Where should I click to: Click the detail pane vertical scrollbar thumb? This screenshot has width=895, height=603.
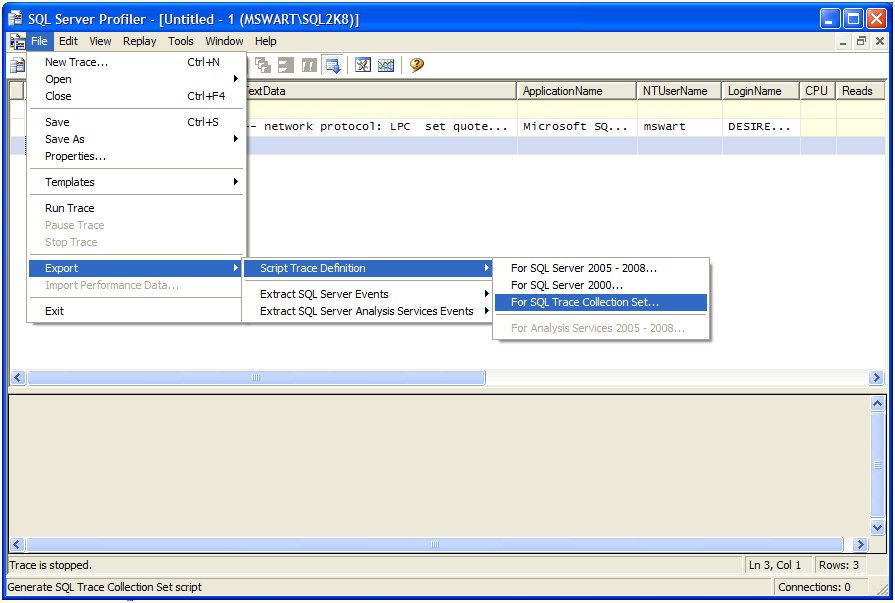[x=877, y=465]
